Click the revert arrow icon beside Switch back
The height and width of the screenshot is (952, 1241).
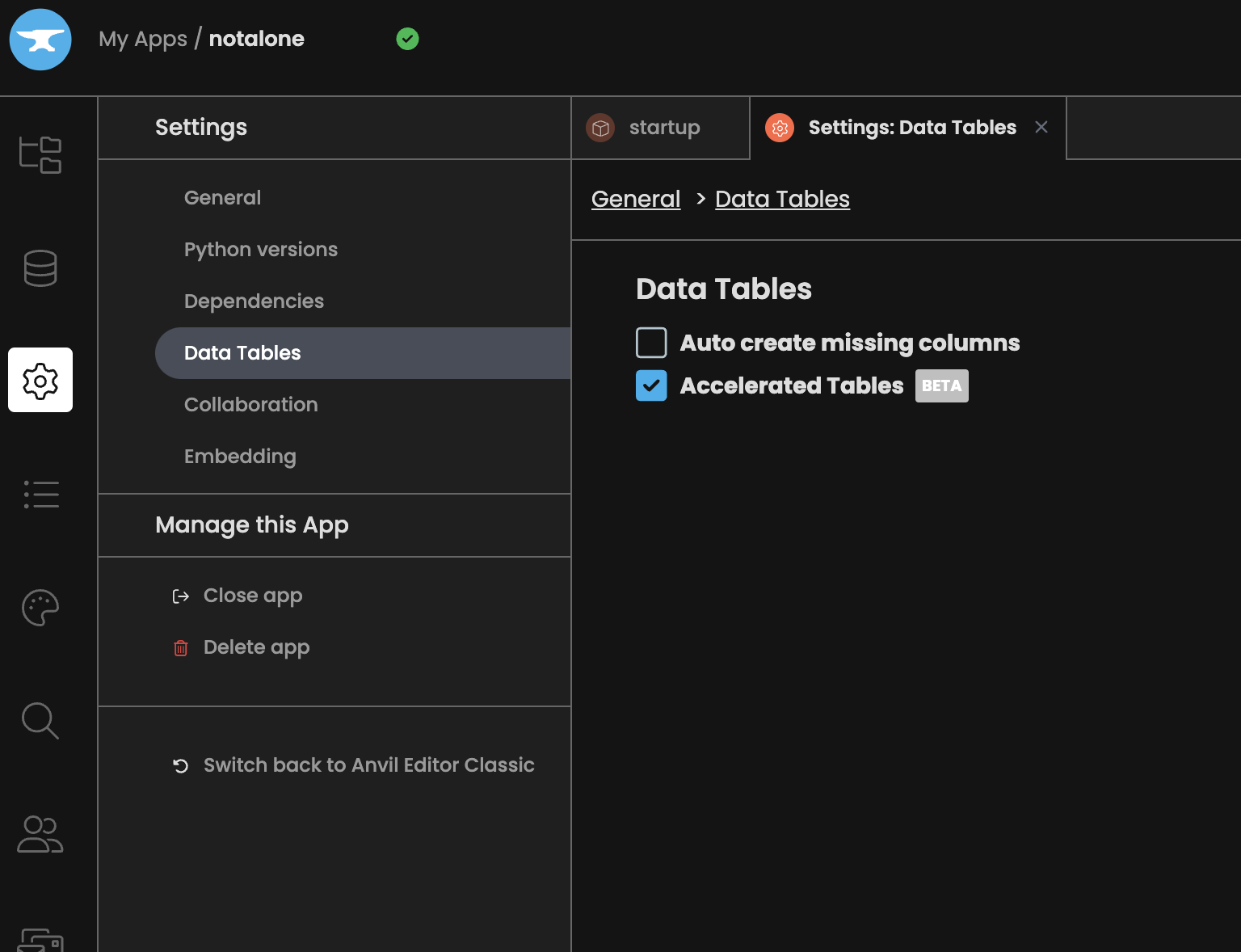click(181, 765)
